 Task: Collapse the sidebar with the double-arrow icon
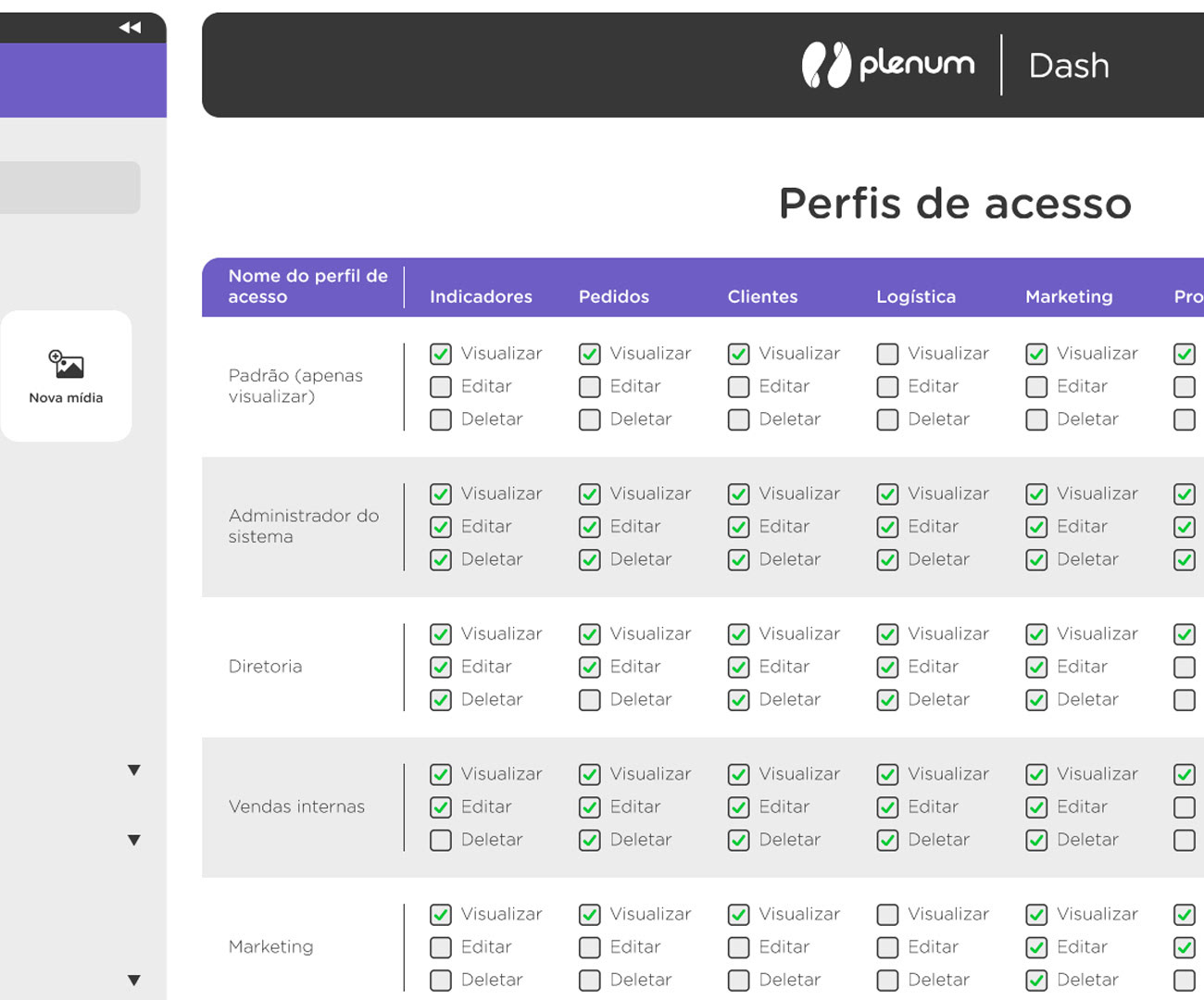130,28
